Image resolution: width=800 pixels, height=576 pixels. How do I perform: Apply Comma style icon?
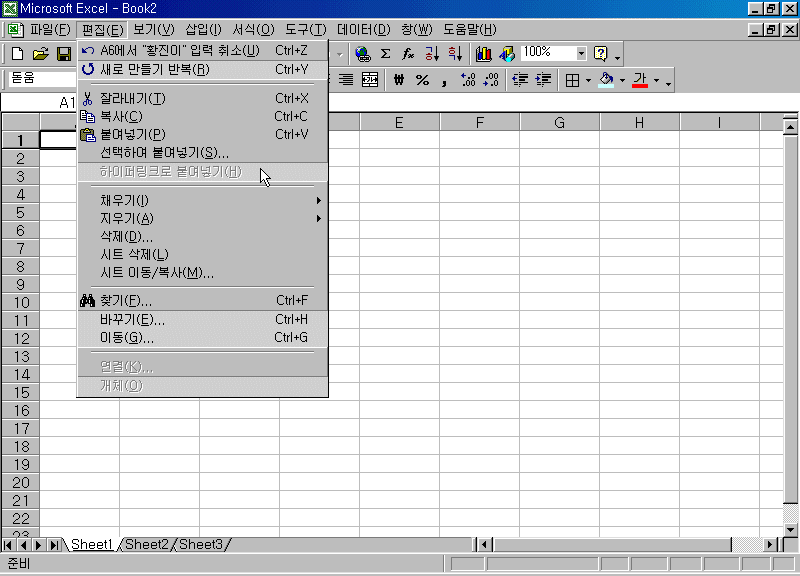444,80
